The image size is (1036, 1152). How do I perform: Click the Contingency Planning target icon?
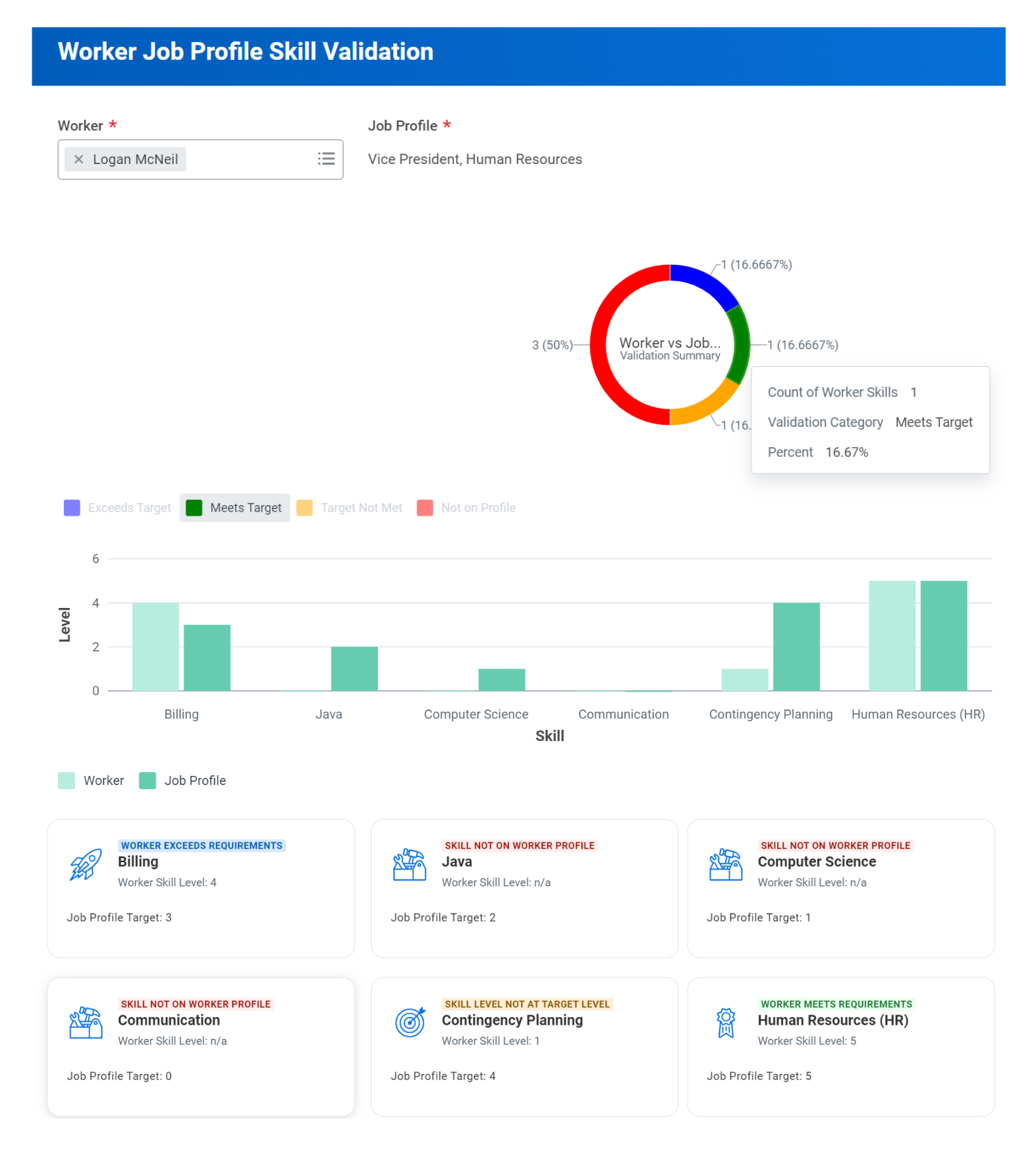coord(410,1023)
